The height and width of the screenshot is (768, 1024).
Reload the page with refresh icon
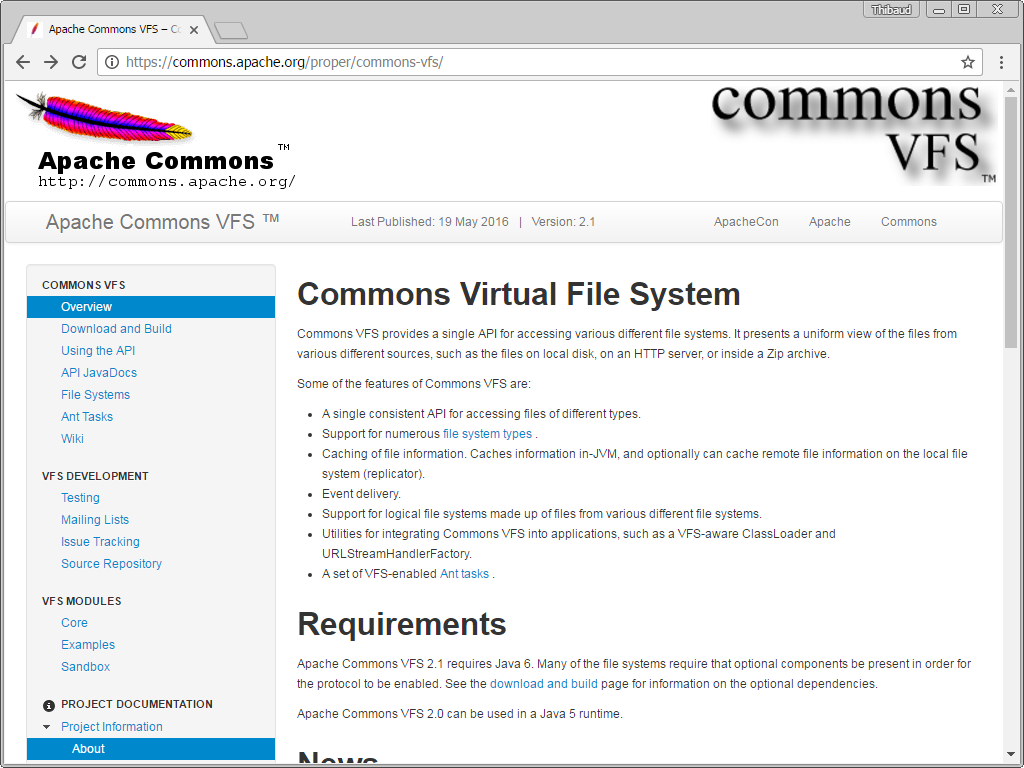79,62
